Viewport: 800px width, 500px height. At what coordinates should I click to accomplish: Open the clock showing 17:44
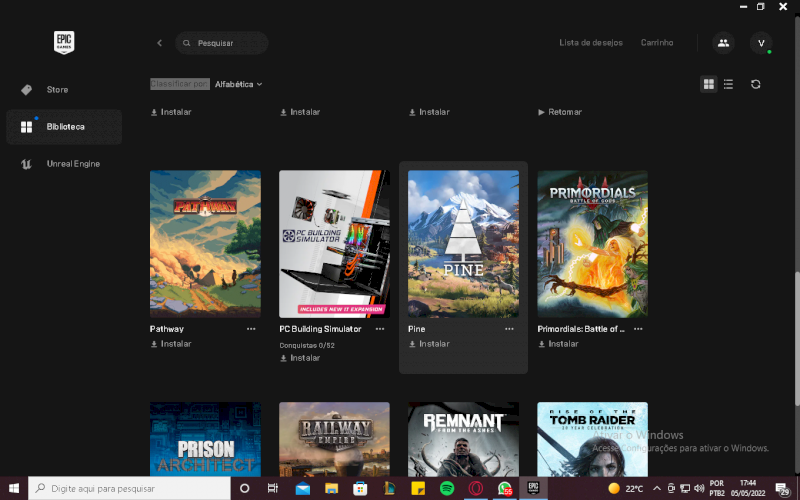(747, 488)
